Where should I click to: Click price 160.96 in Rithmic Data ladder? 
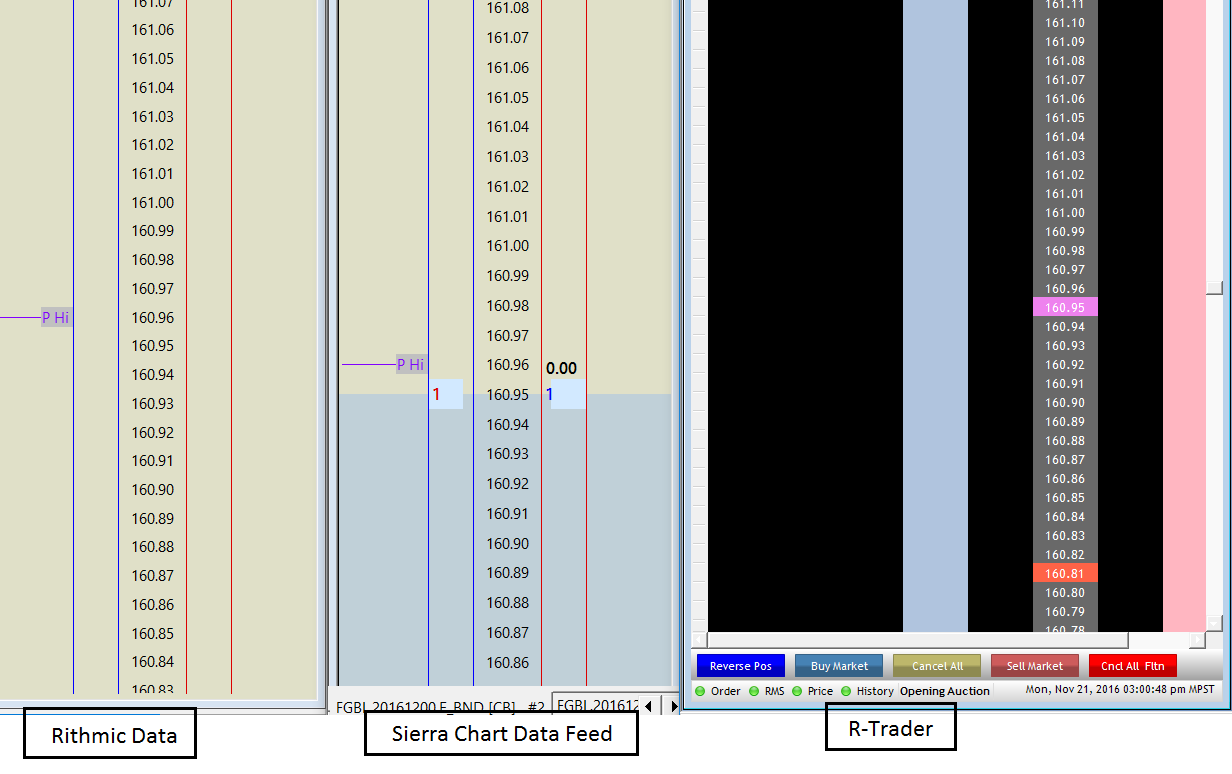(x=153, y=318)
